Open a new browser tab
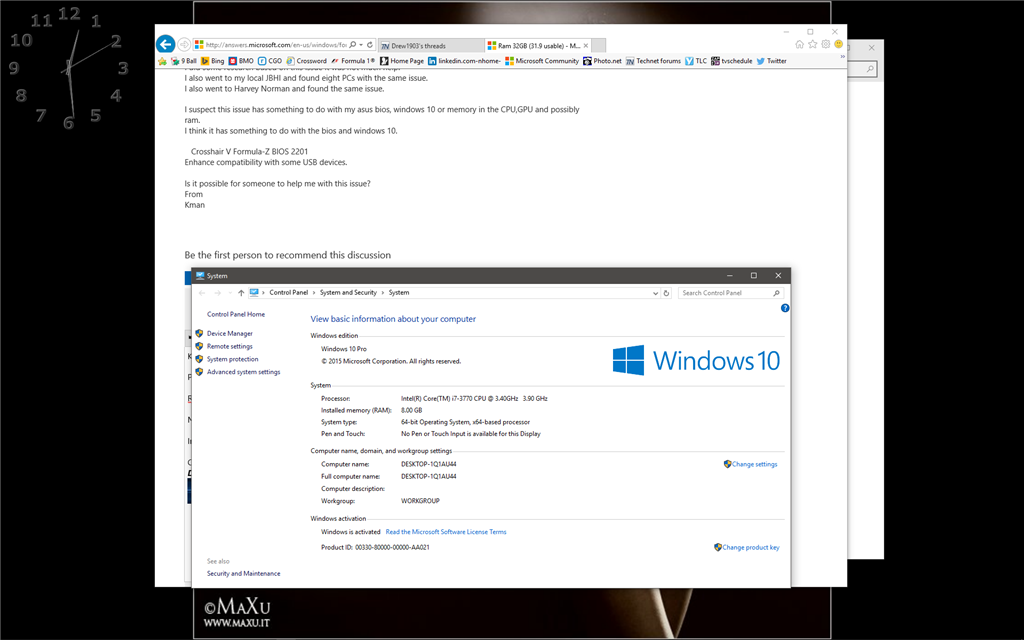The height and width of the screenshot is (640, 1024). pyautogui.click(x=598, y=46)
